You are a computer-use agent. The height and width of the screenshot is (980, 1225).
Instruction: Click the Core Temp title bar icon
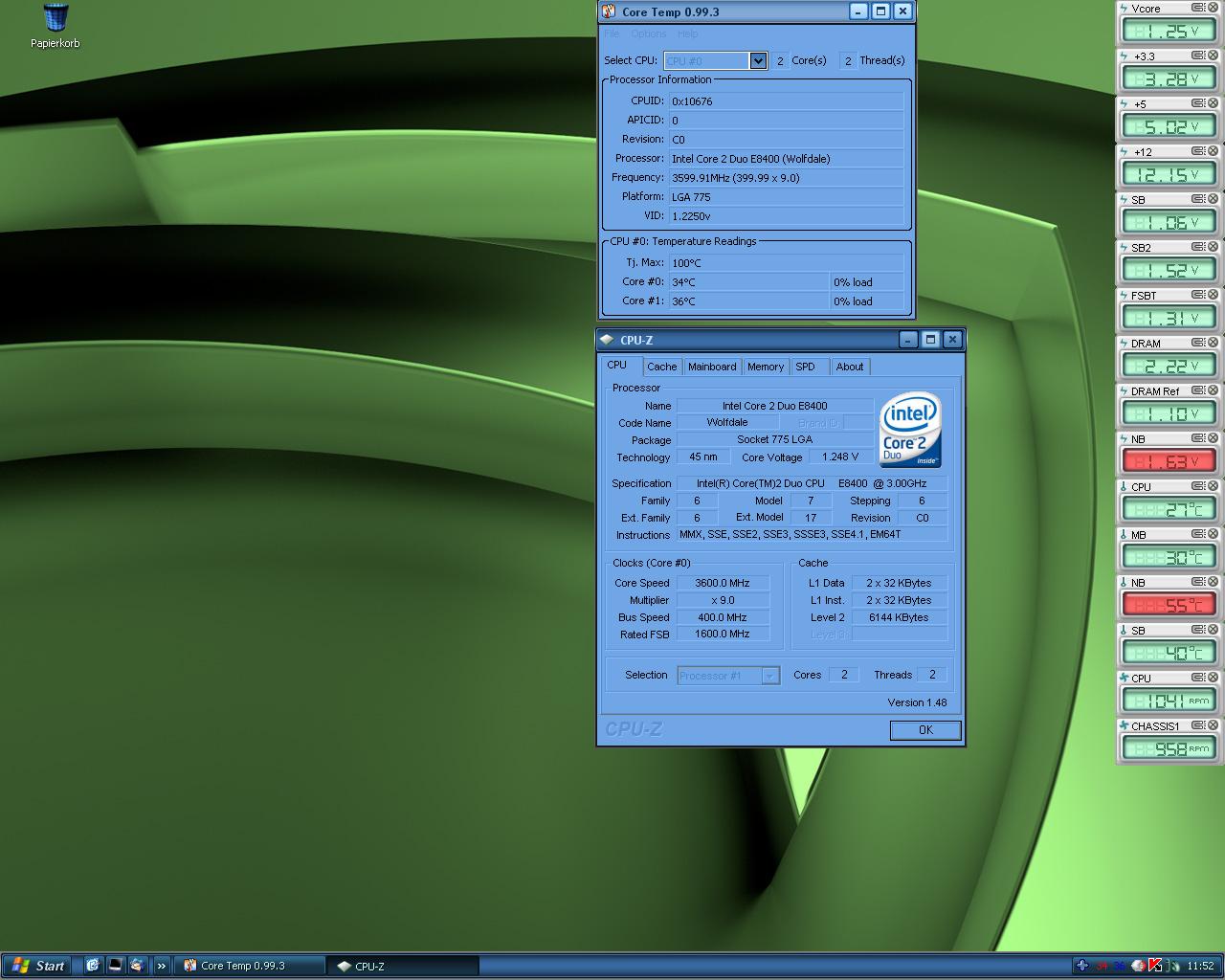609,11
